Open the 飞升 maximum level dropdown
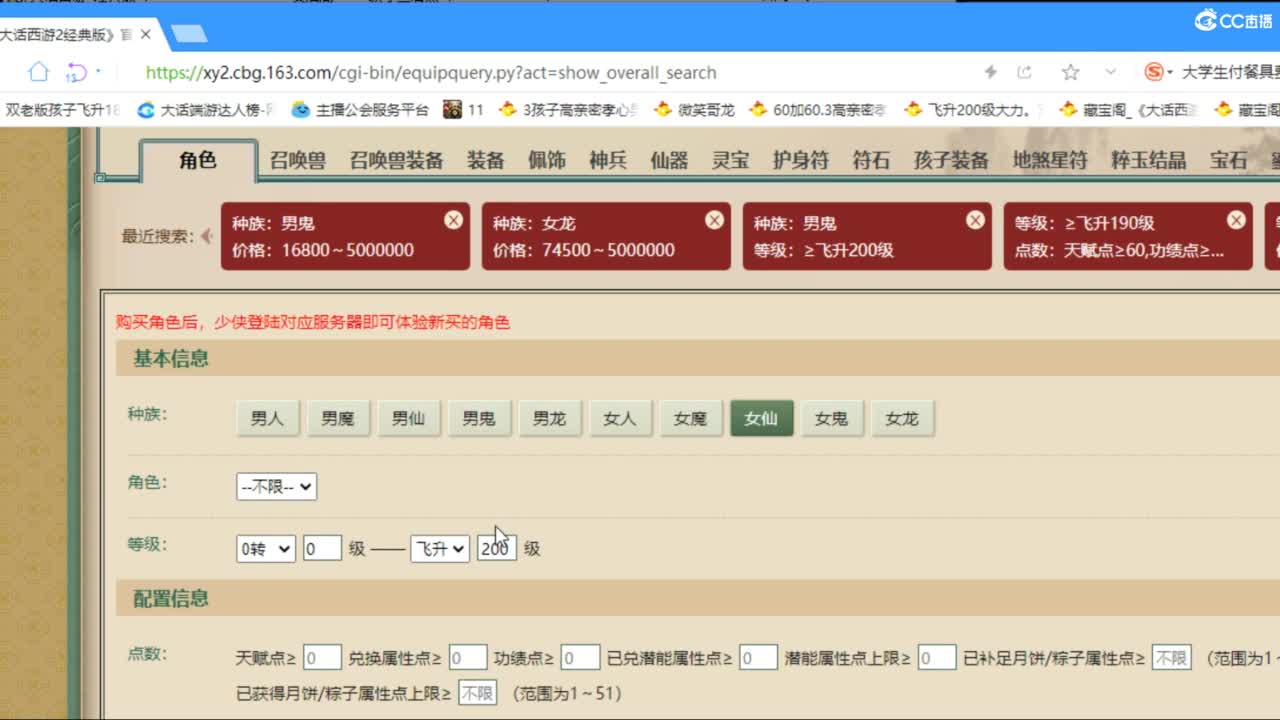The width and height of the screenshot is (1280, 720). [x=440, y=548]
